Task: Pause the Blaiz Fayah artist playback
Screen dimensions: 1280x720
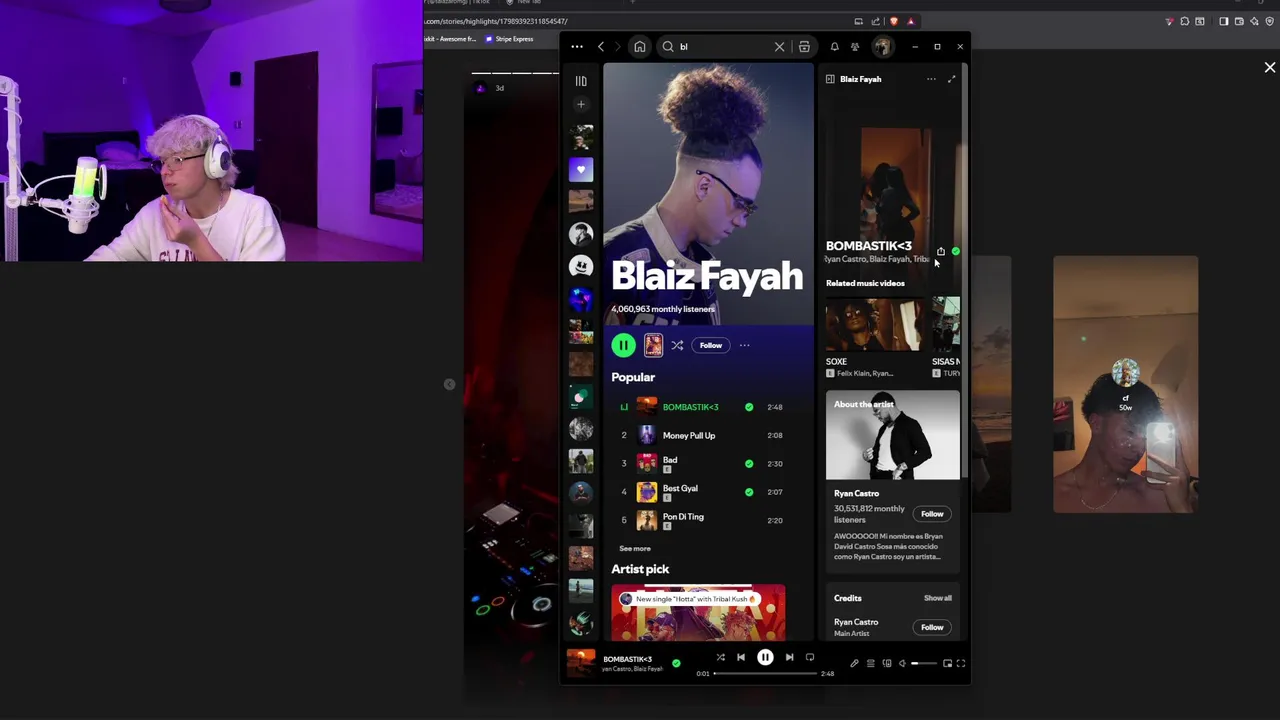Action: (x=623, y=345)
